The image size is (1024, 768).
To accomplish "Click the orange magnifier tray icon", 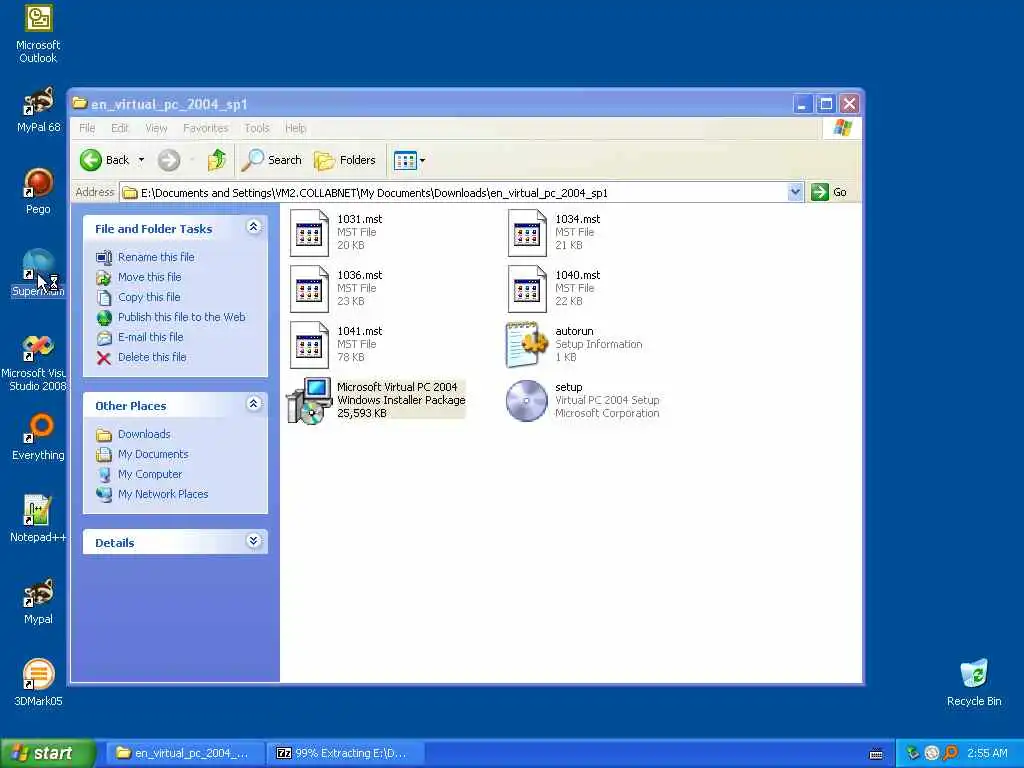I will coord(951,753).
